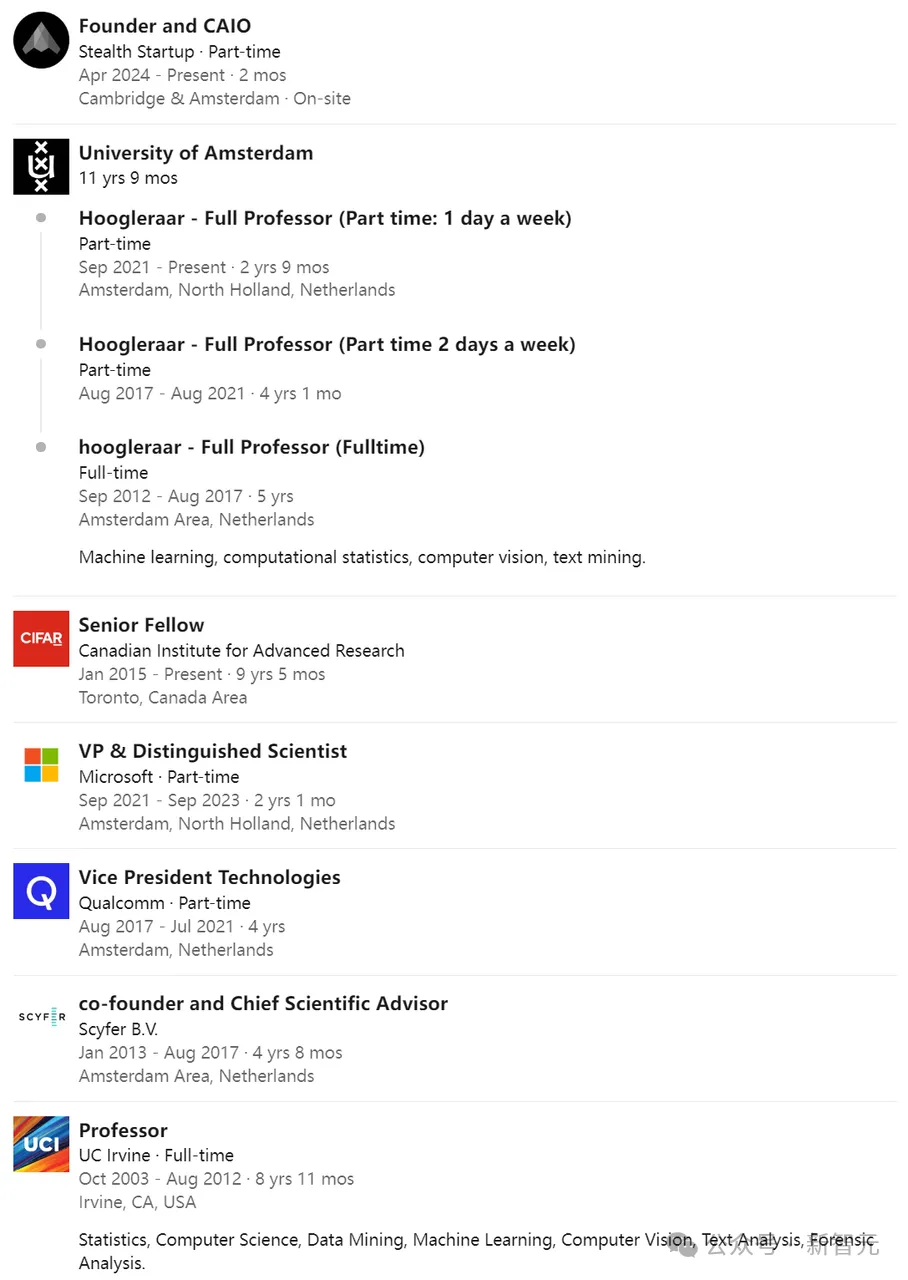Image resolution: width=908 pixels, height=1280 pixels.
Task: Click the blue Qualcomm Q logo
Action: tap(41, 891)
